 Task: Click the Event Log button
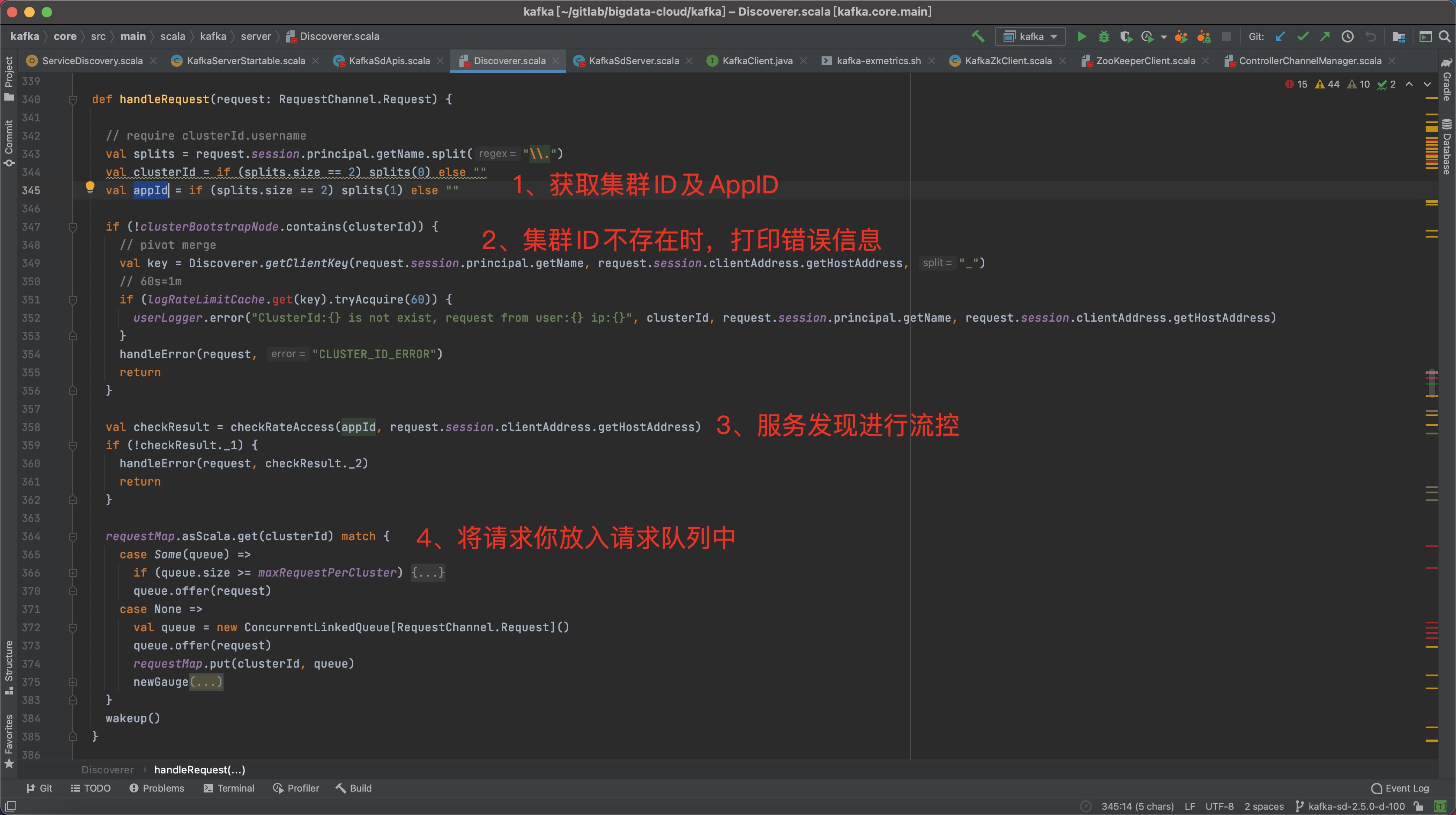(x=1400, y=788)
